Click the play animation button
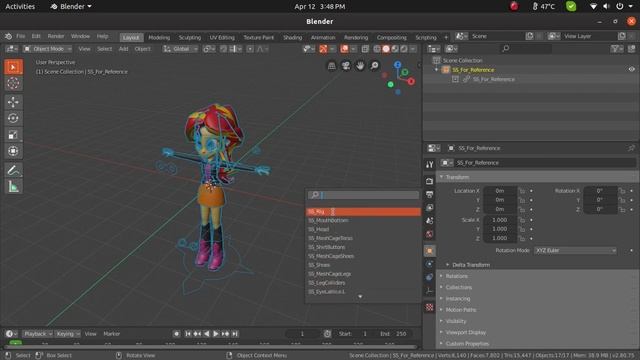This screenshot has width=640, height=360. coord(216,334)
